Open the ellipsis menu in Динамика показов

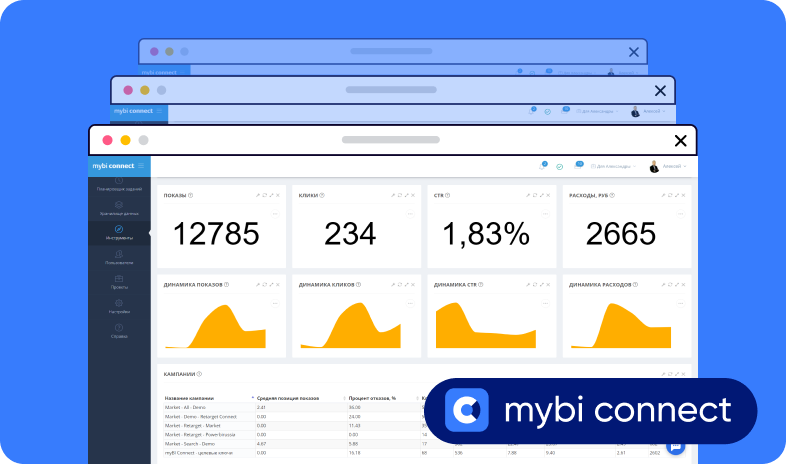click(x=275, y=303)
